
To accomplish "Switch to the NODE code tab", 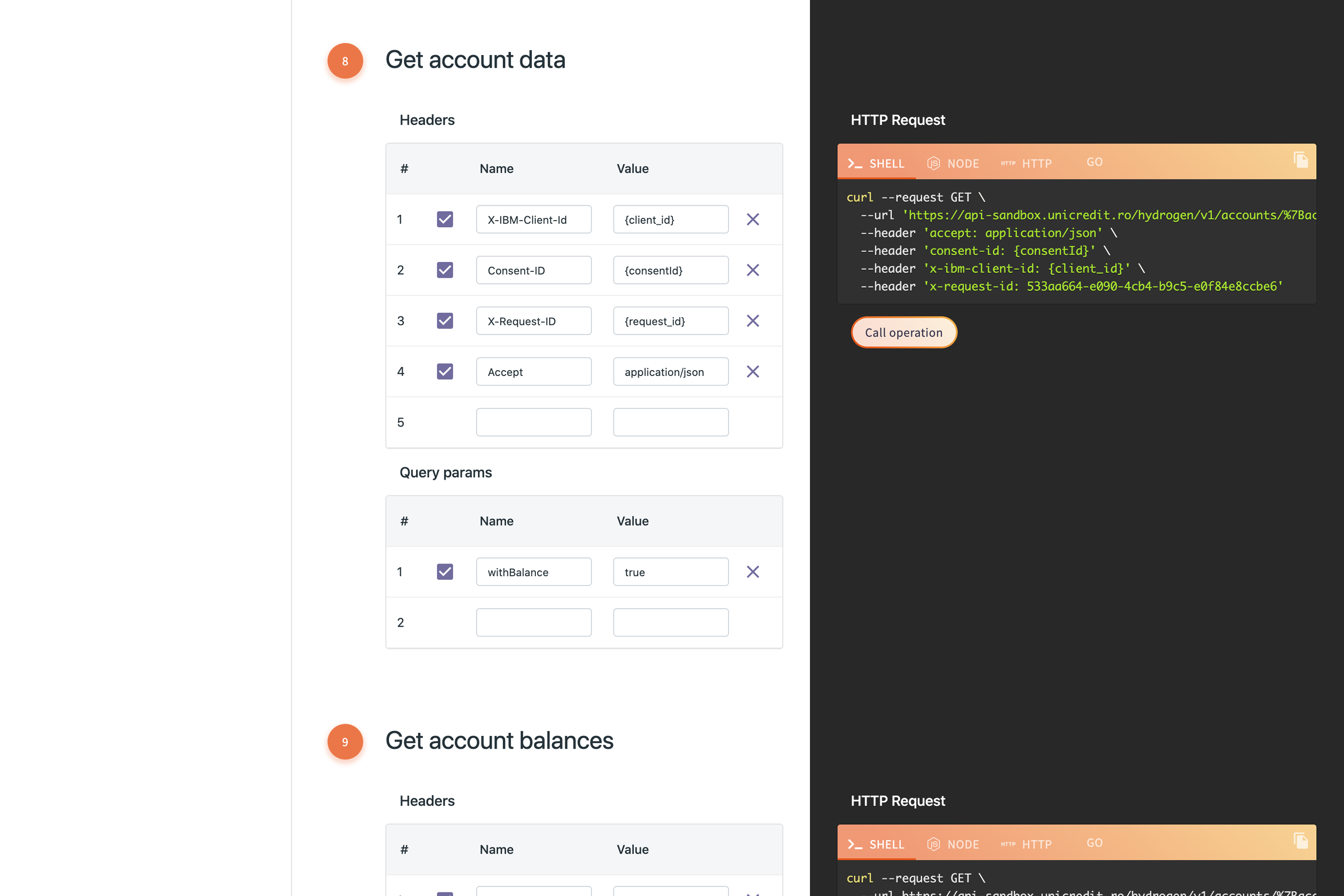I will coord(952,164).
